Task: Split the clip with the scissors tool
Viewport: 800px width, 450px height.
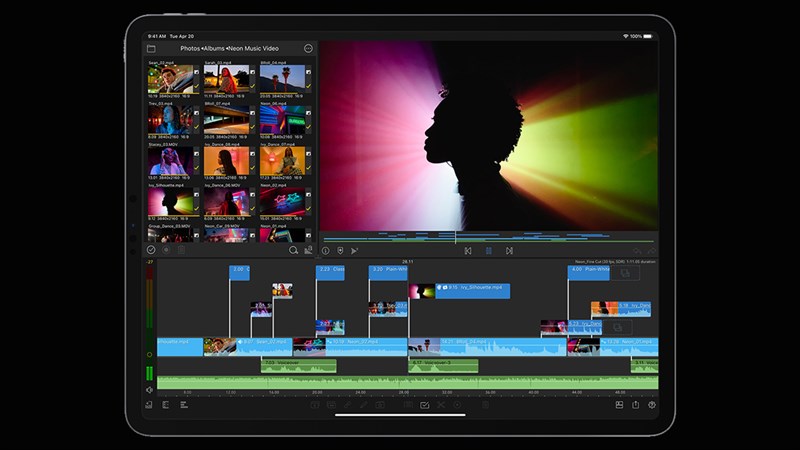Action: coord(441,405)
